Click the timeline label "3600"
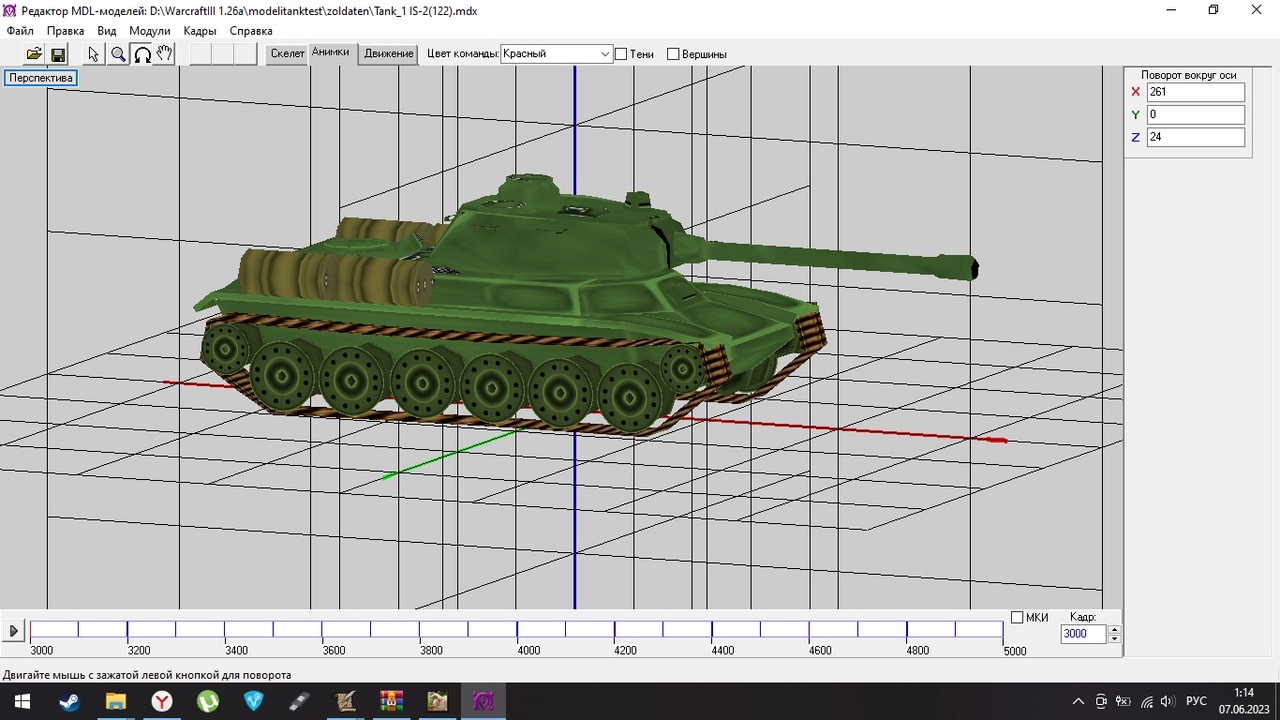Viewport: 1280px width, 720px height. [334, 651]
